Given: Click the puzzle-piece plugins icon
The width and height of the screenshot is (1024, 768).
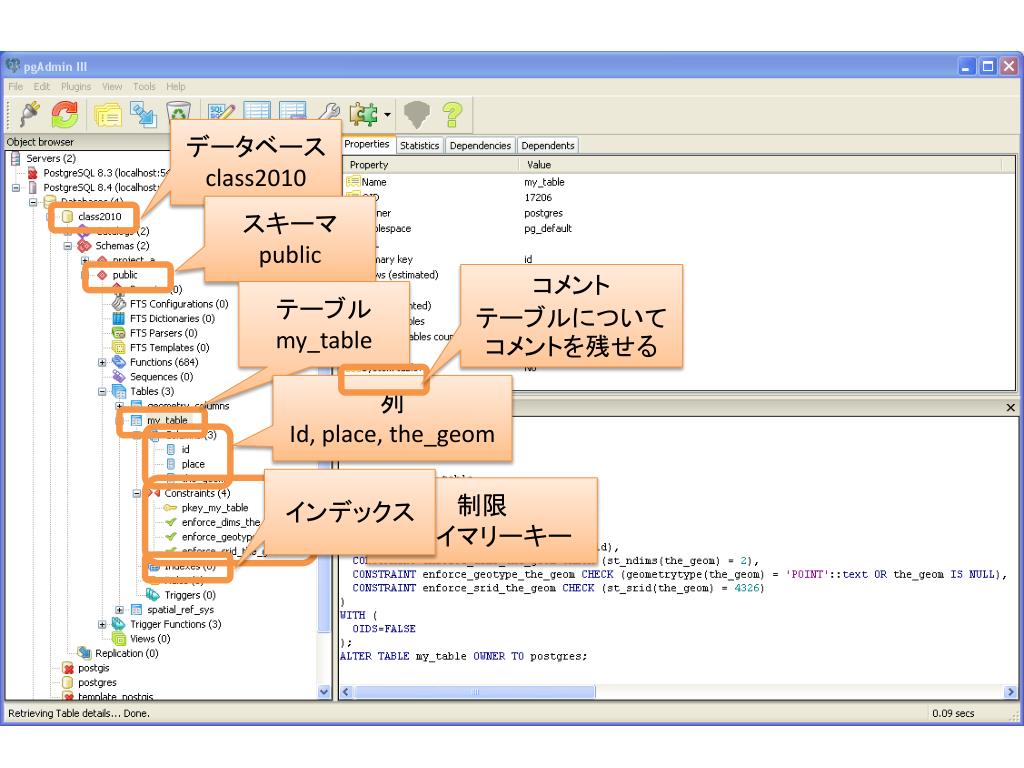Looking at the screenshot, I should 364,114.
